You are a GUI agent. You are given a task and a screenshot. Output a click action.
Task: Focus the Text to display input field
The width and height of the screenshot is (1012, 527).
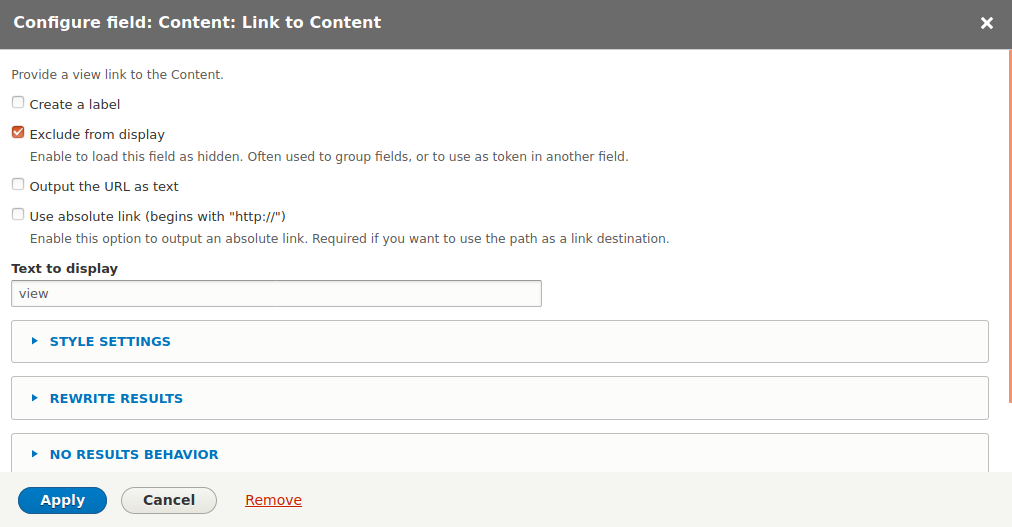click(276, 293)
